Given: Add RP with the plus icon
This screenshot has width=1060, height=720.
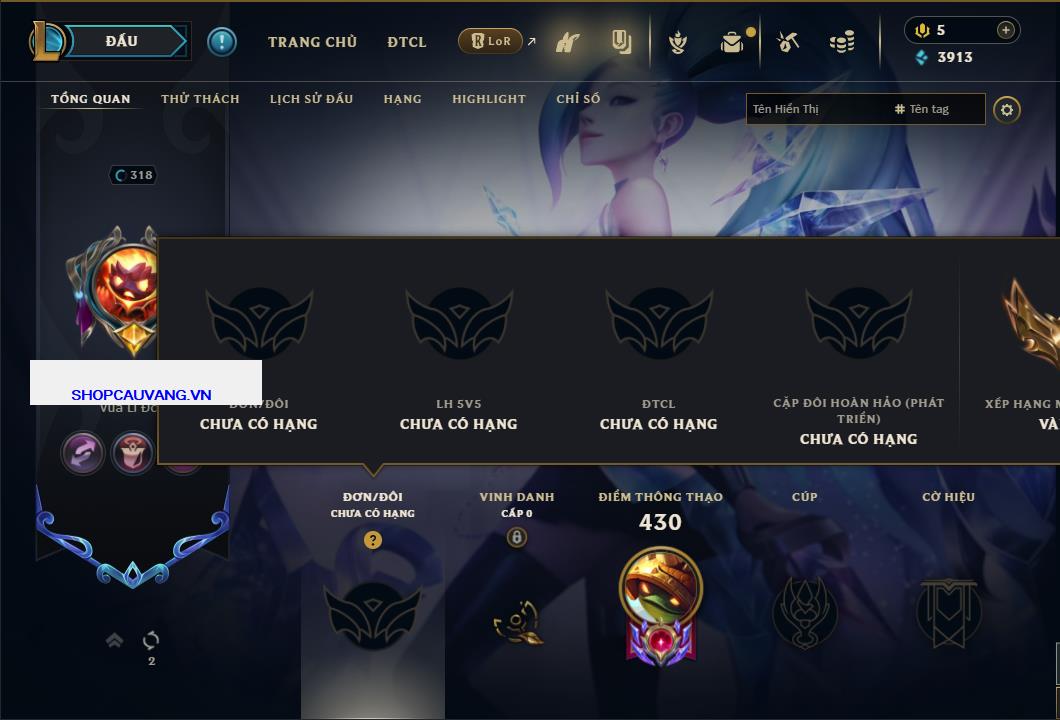Looking at the screenshot, I should tap(1006, 30).
